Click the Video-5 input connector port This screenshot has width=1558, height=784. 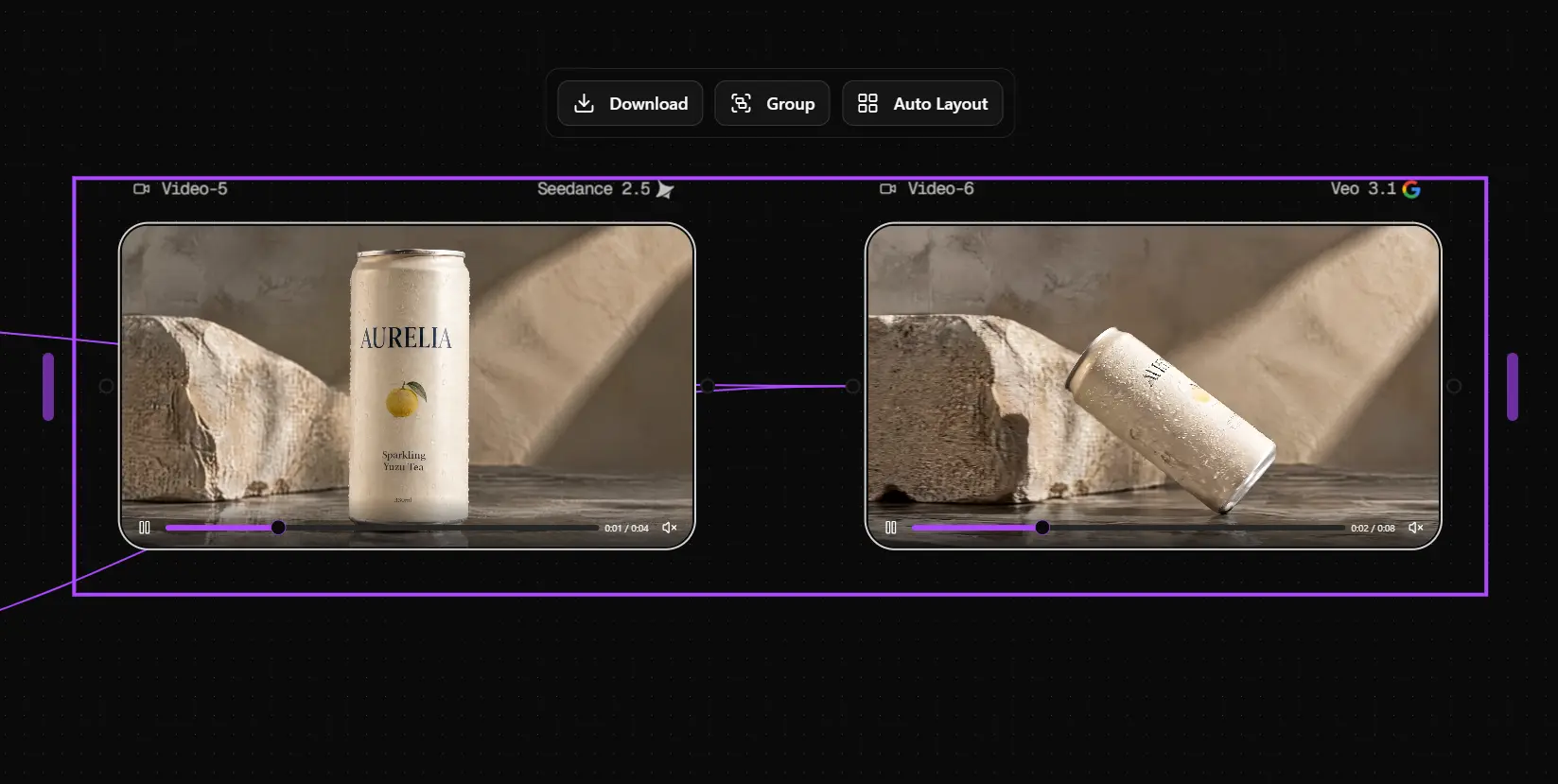click(106, 386)
